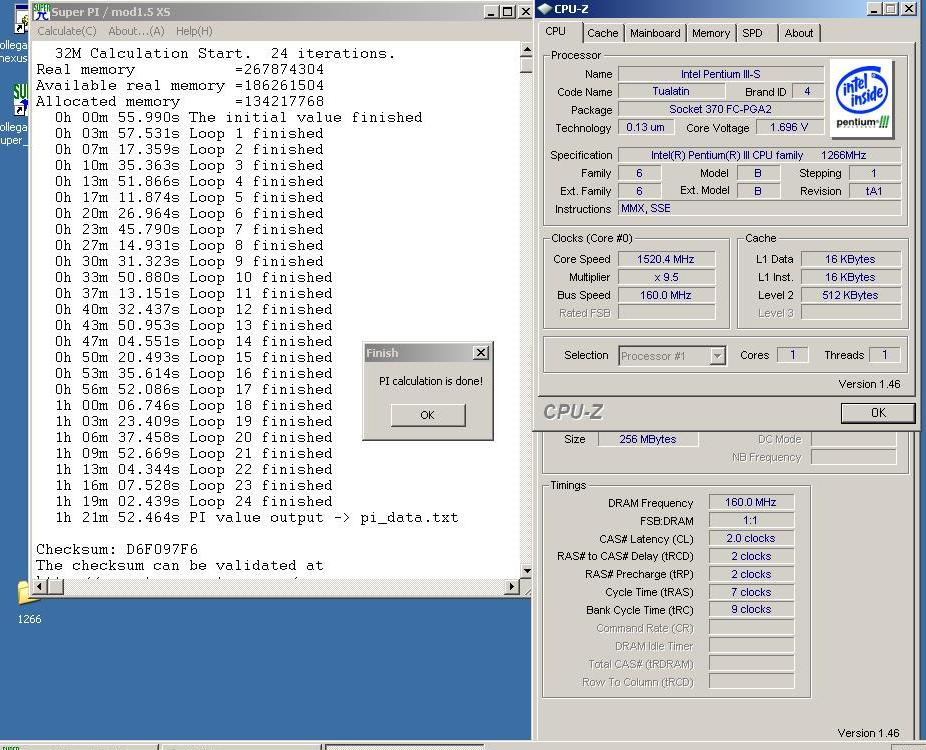Screen dimensions: 926x750
Task: Click the Loop 24 finished line in Super PI
Action: pyautogui.click(x=194, y=501)
